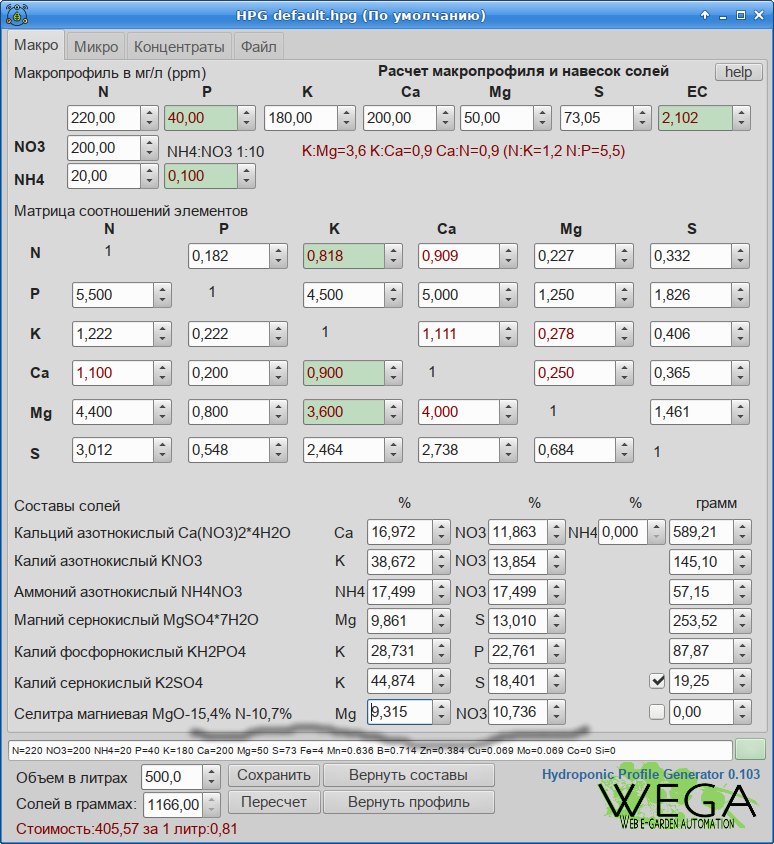Adjust the EC 2,102 spinner arrows
This screenshot has width=774, height=844.
coord(741,118)
